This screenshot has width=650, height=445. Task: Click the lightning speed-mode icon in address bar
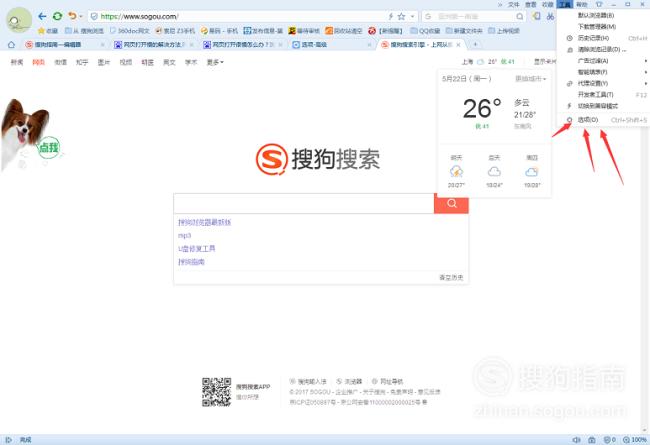pos(390,16)
